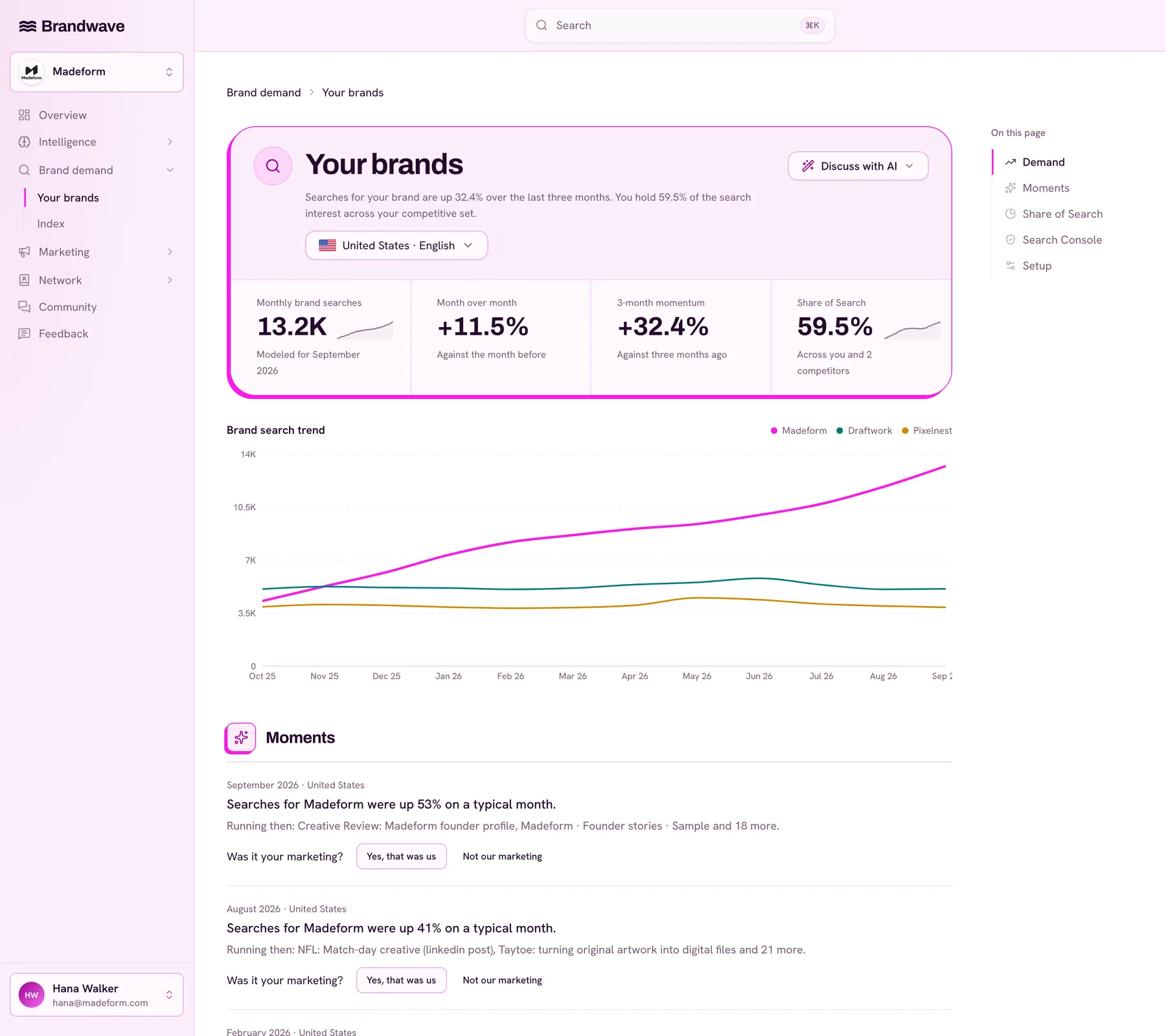The width and height of the screenshot is (1166, 1036).
Task: Open the United States · English dropdown
Action: (396, 245)
